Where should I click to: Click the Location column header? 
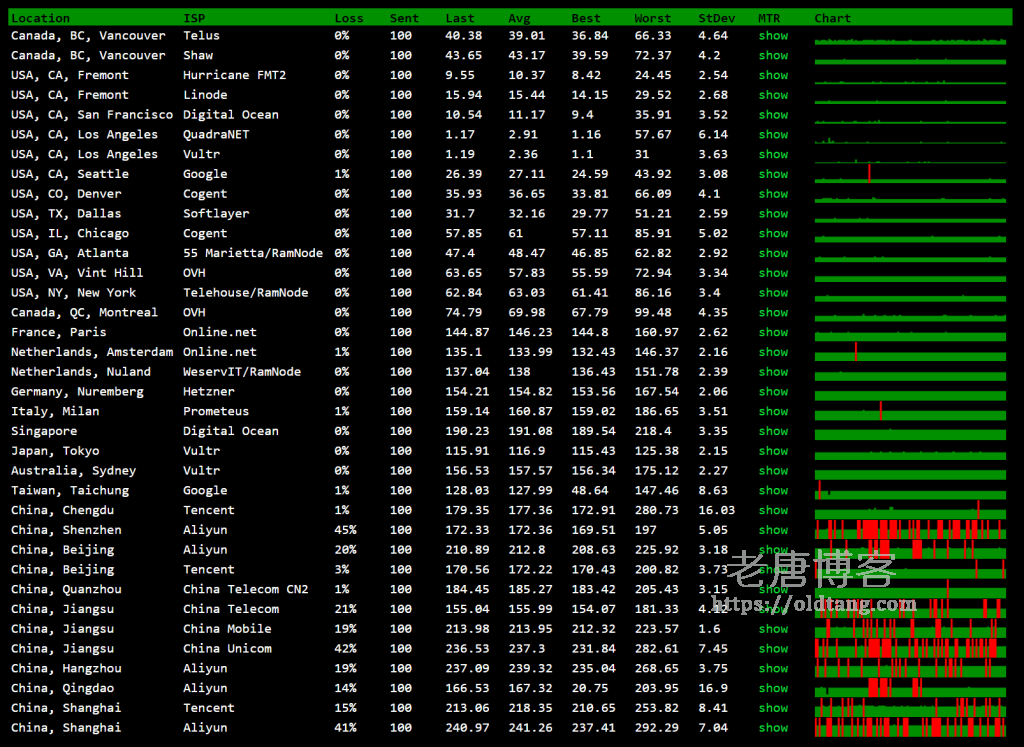pyautogui.click(x=40, y=18)
